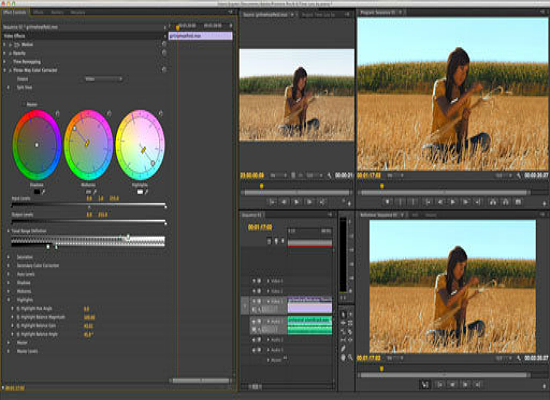
Task: Click the Lift button in the Program monitor
Action: (493, 202)
